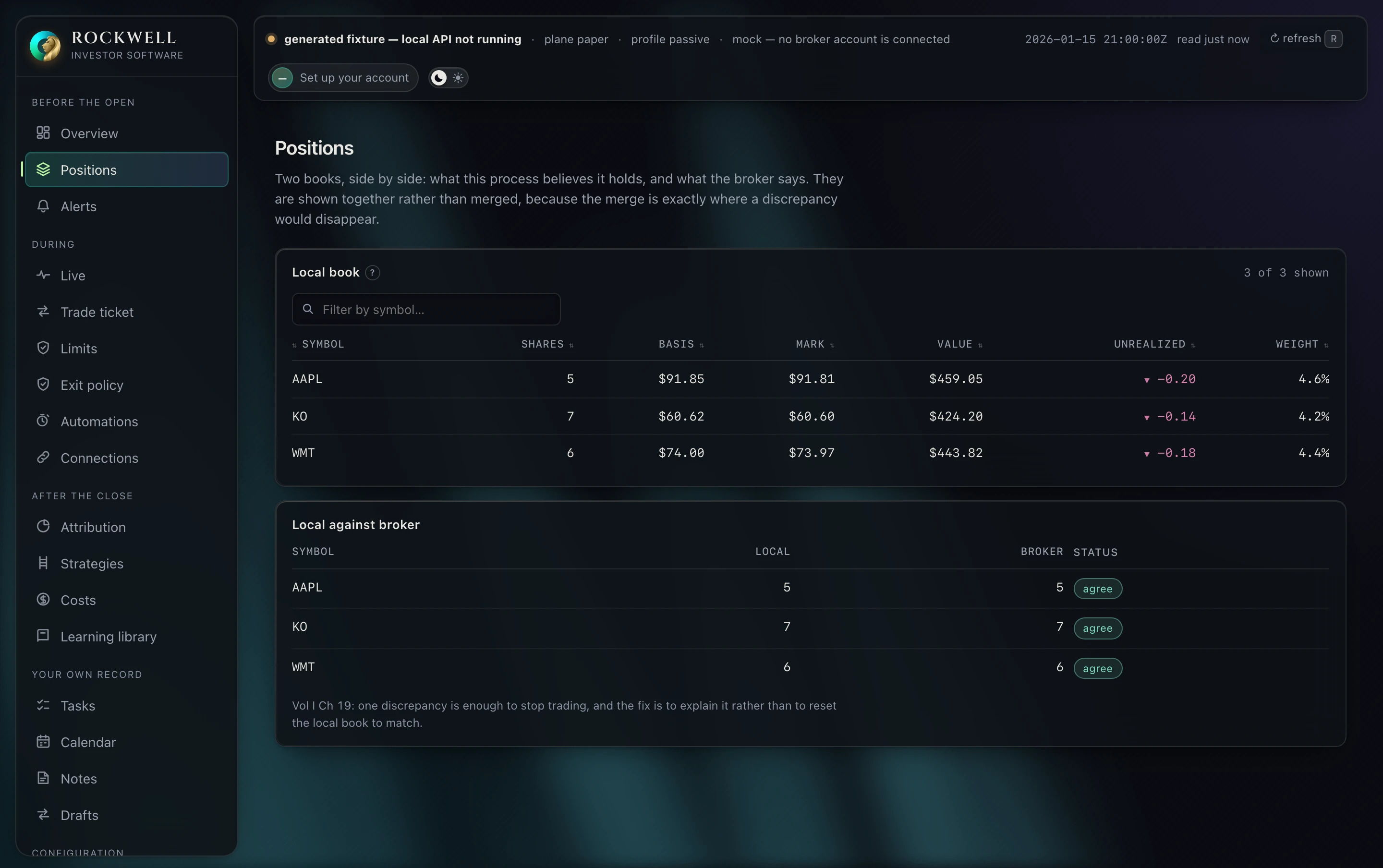Open the Trade ticket arrows icon

pyautogui.click(x=43, y=312)
